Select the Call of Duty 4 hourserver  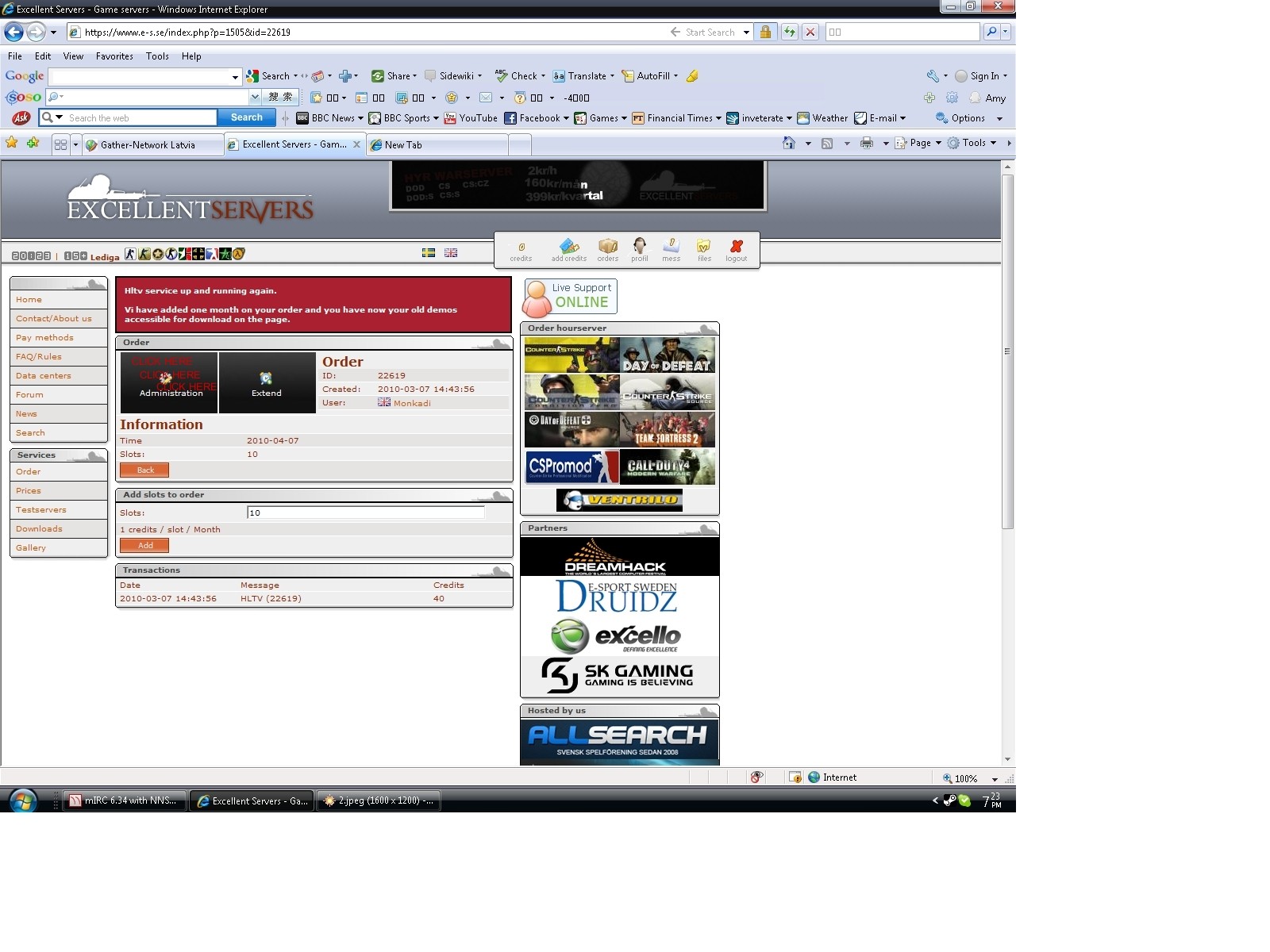tap(668, 467)
